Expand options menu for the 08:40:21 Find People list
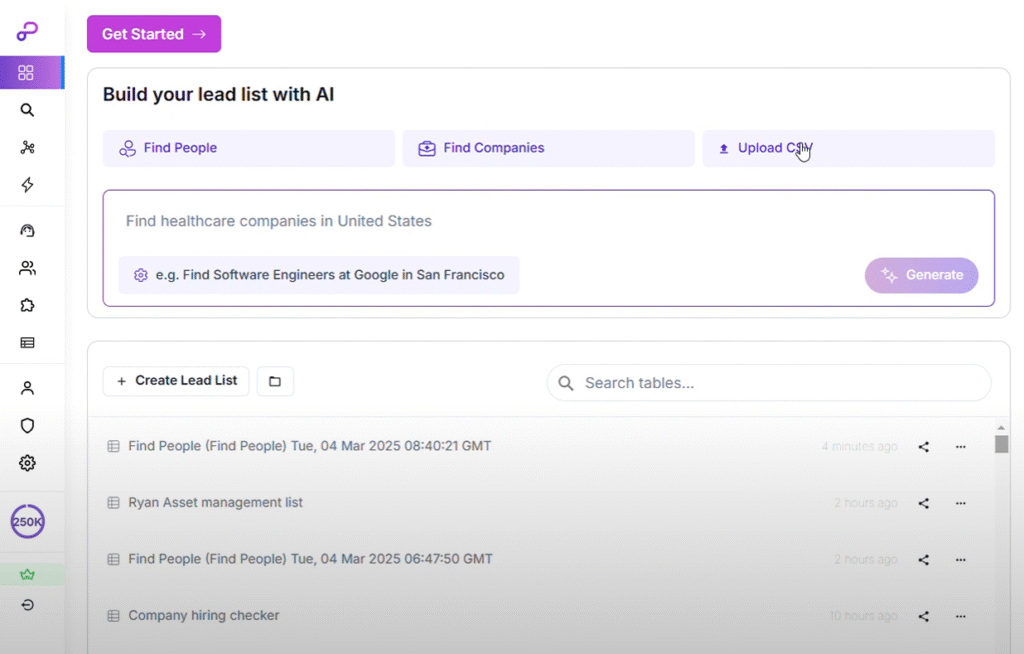1024x654 pixels. (960, 447)
